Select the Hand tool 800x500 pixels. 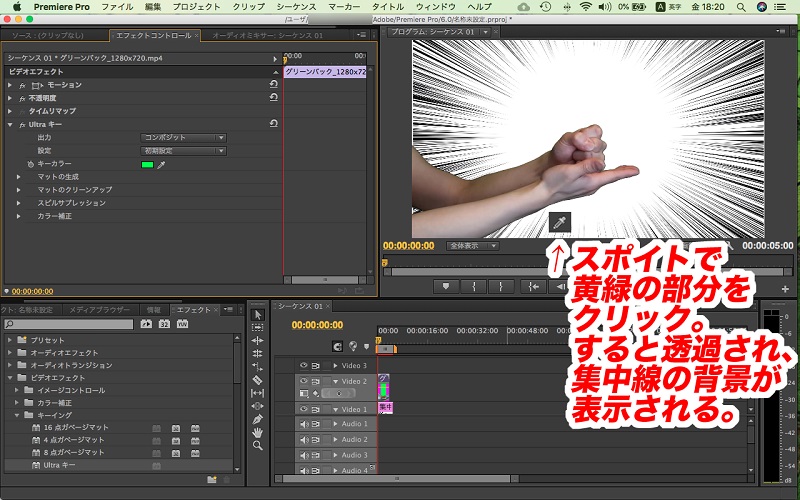(258, 432)
